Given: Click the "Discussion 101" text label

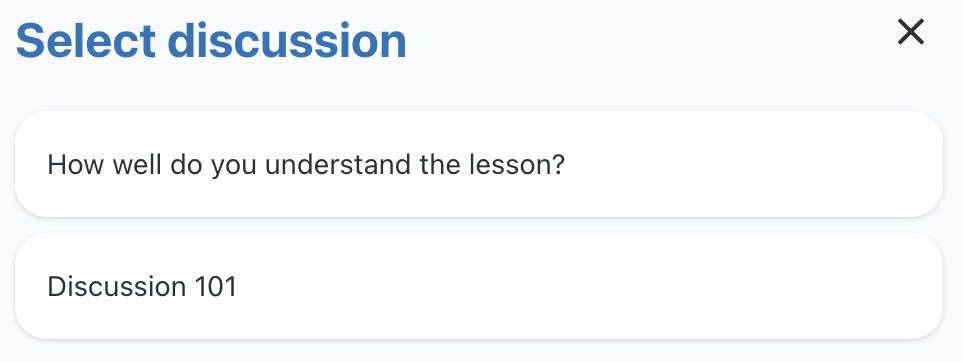Looking at the screenshot, I should 142,287.
